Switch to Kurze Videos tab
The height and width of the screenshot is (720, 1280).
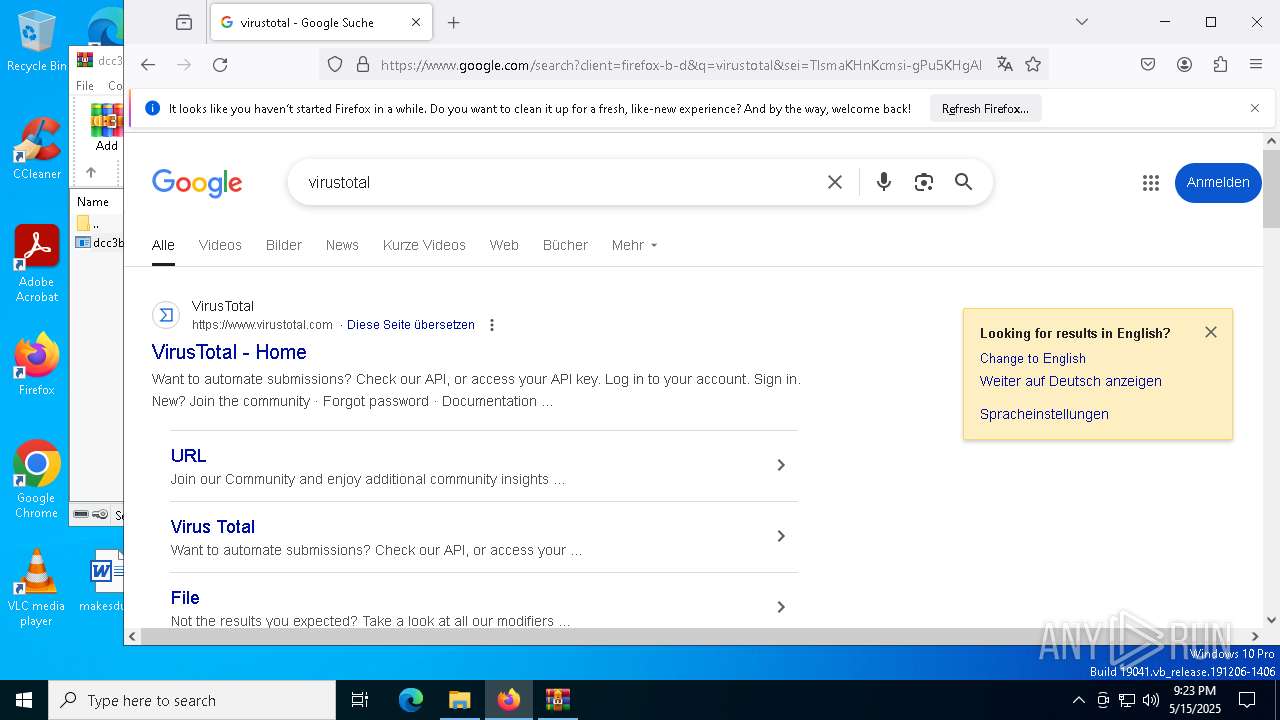424,245
